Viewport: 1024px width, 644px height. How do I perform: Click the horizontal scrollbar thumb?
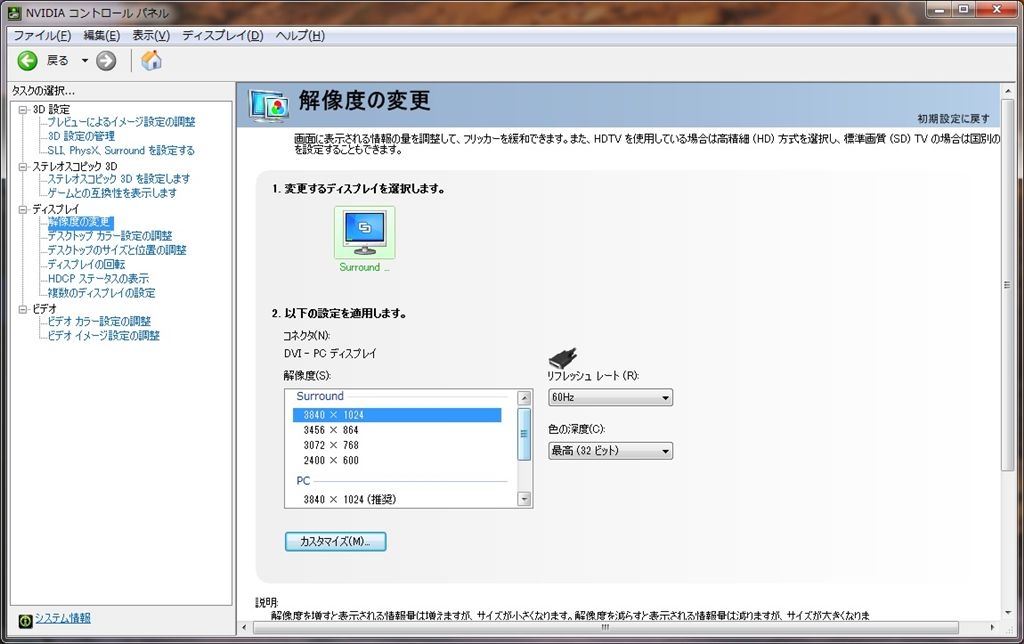click(x=605, y=628)
